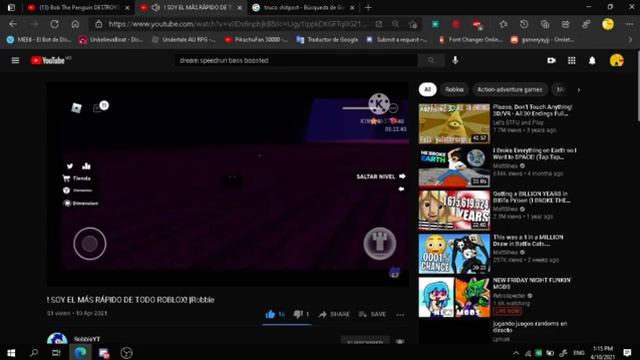This screenshot has height=360, width=640.
Task: Dislike the video with thumbs down
Action: pos(301,314)
